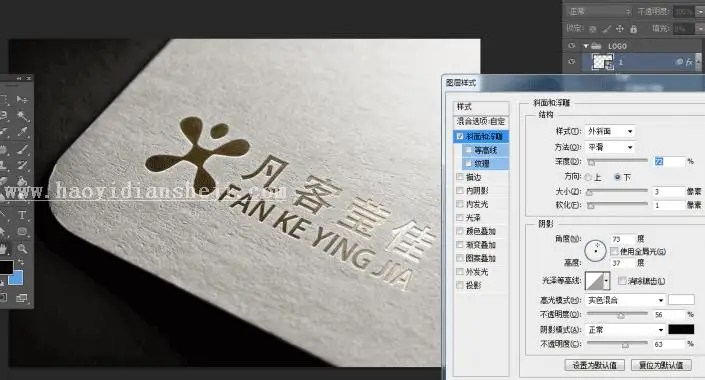Open Layers panel blend mode 正常 dropdown
The width and height of the screenshot is (705, 380).
(x=599, y=11)
